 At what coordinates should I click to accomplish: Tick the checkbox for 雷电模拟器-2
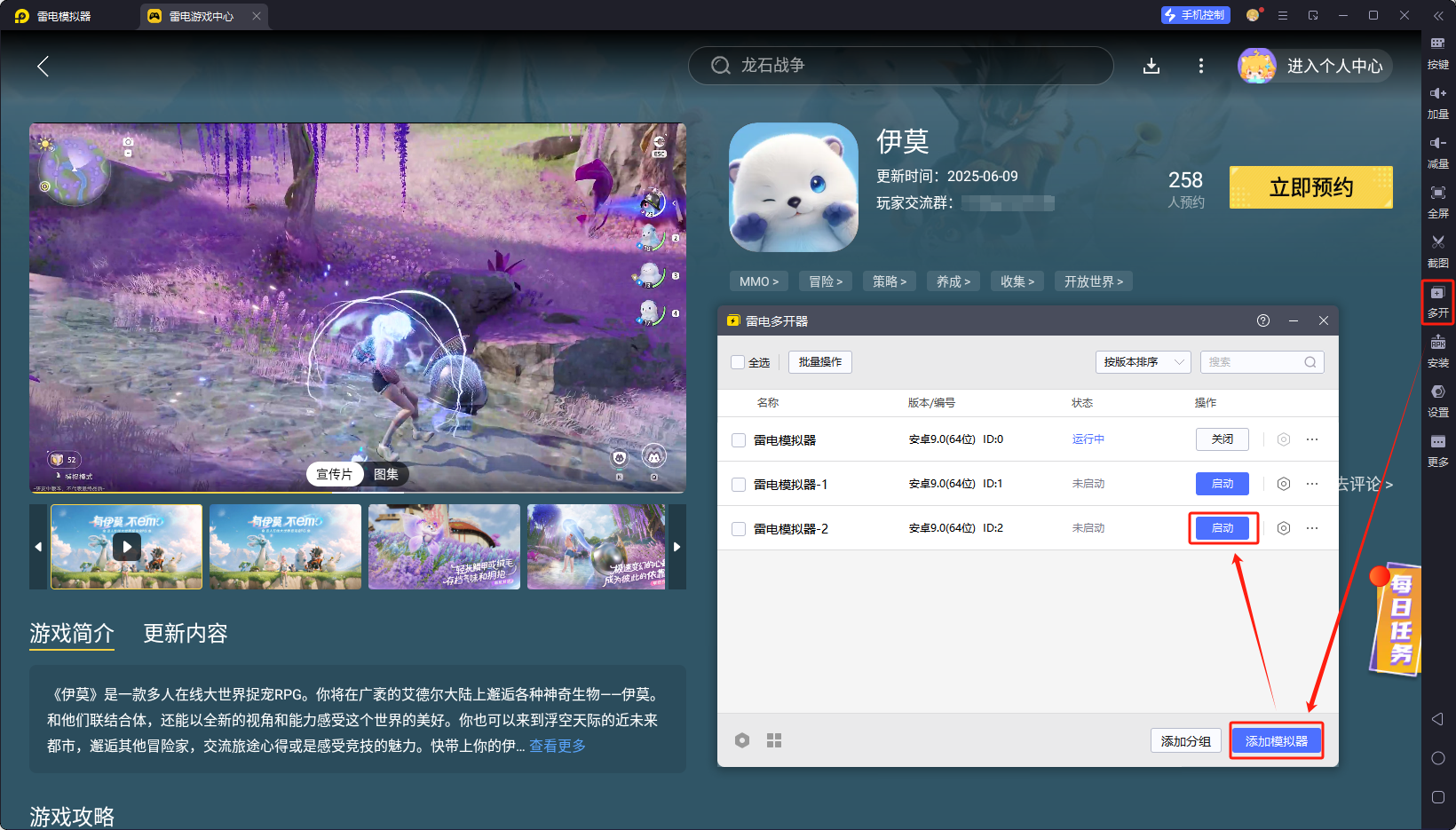point(739,529)
